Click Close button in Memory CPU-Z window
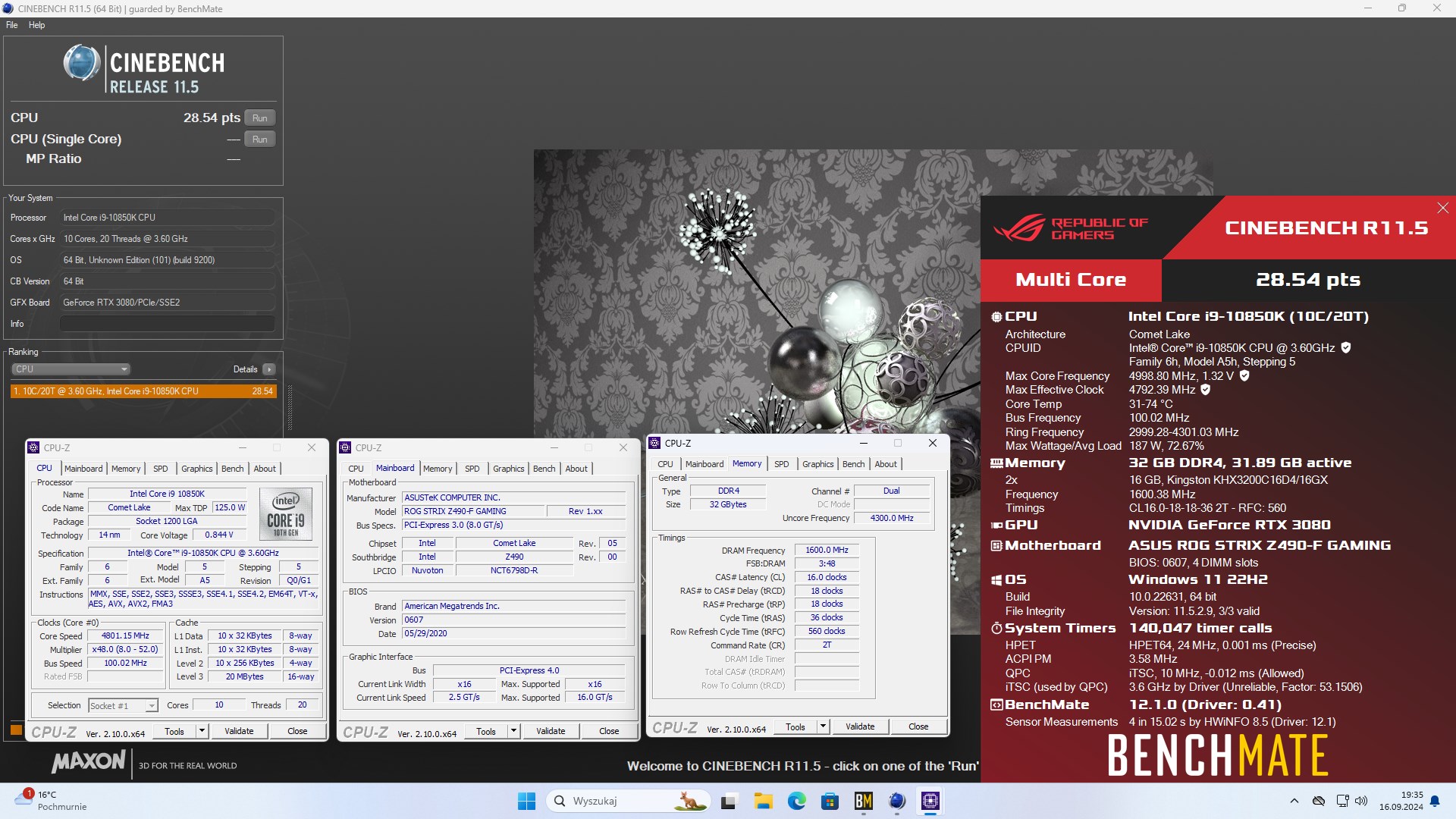Screen dimensions: 1456x819 pos(918,726)
